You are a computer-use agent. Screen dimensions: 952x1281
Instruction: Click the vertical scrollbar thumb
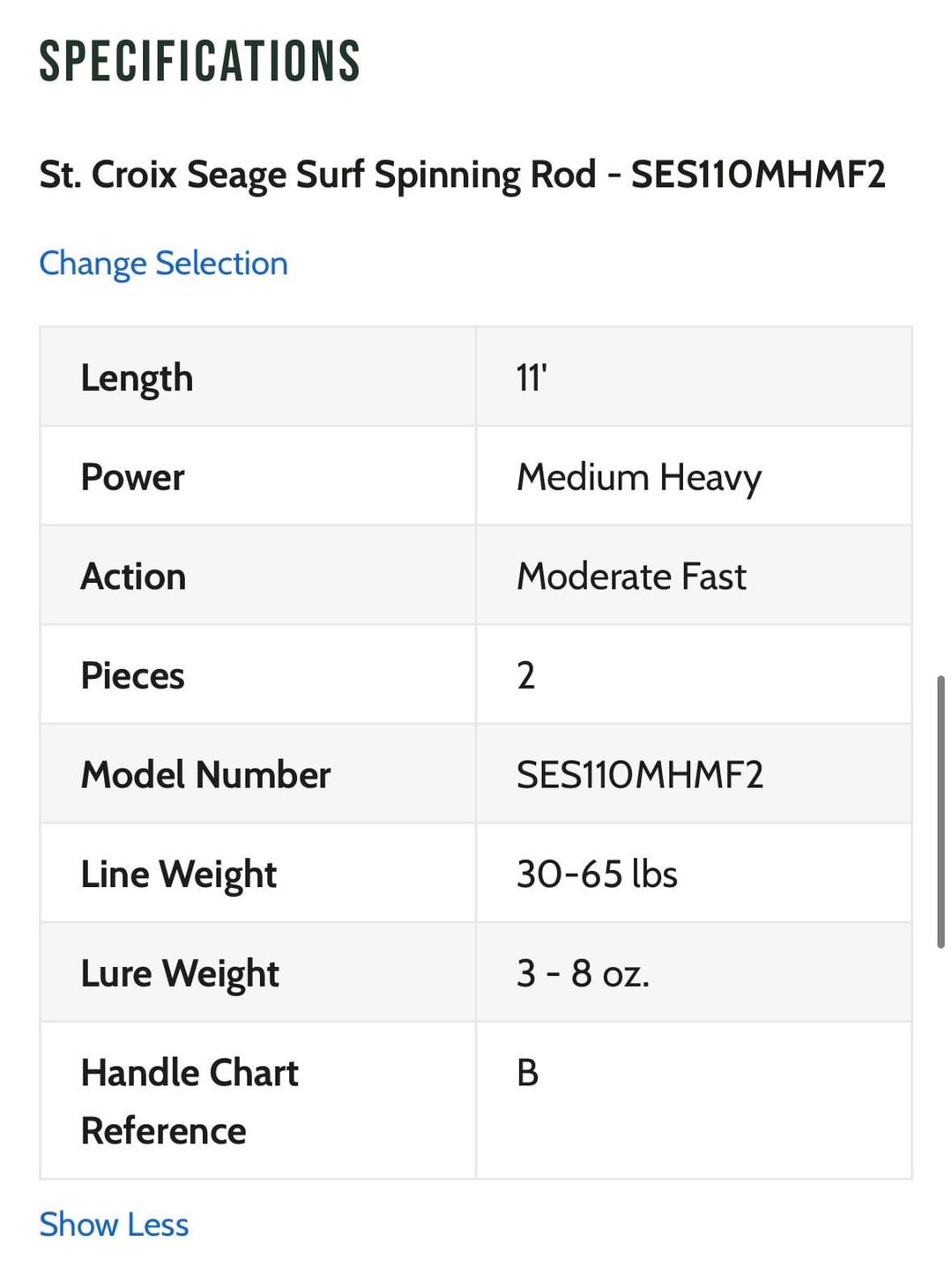click(x=941, y=811)
